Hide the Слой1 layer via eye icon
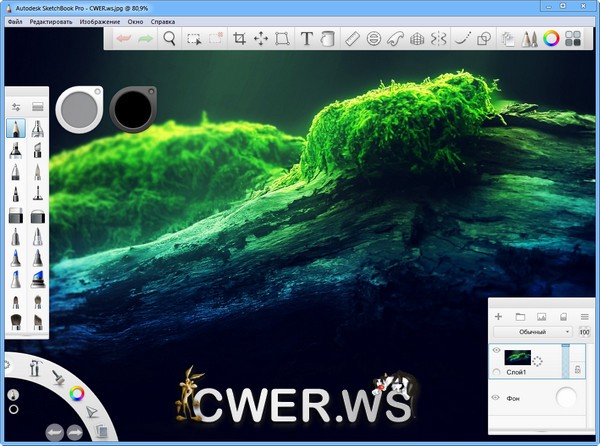 click(x=497, y=351)
